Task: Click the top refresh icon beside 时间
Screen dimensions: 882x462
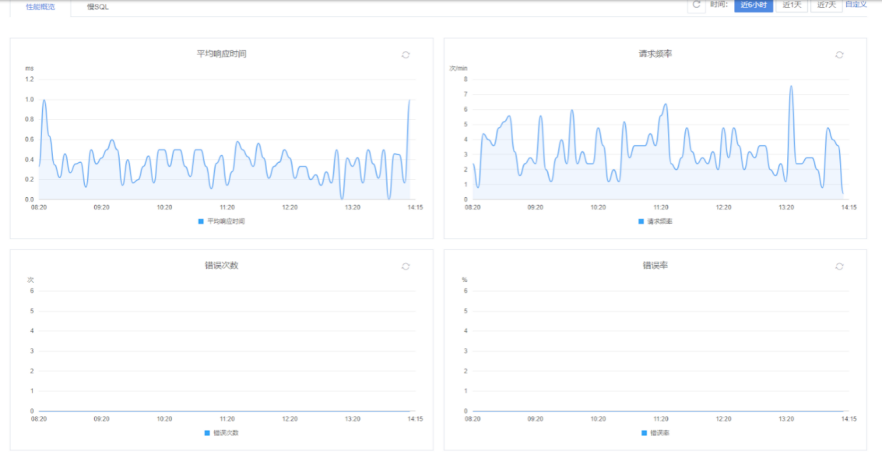Action: click(696, 5)
